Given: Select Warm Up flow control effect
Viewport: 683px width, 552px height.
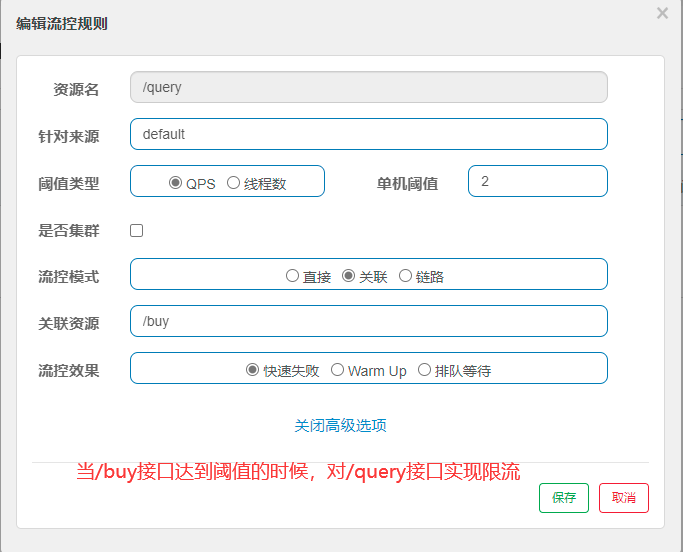Looking at the screenshot, I should pos(337,370).
